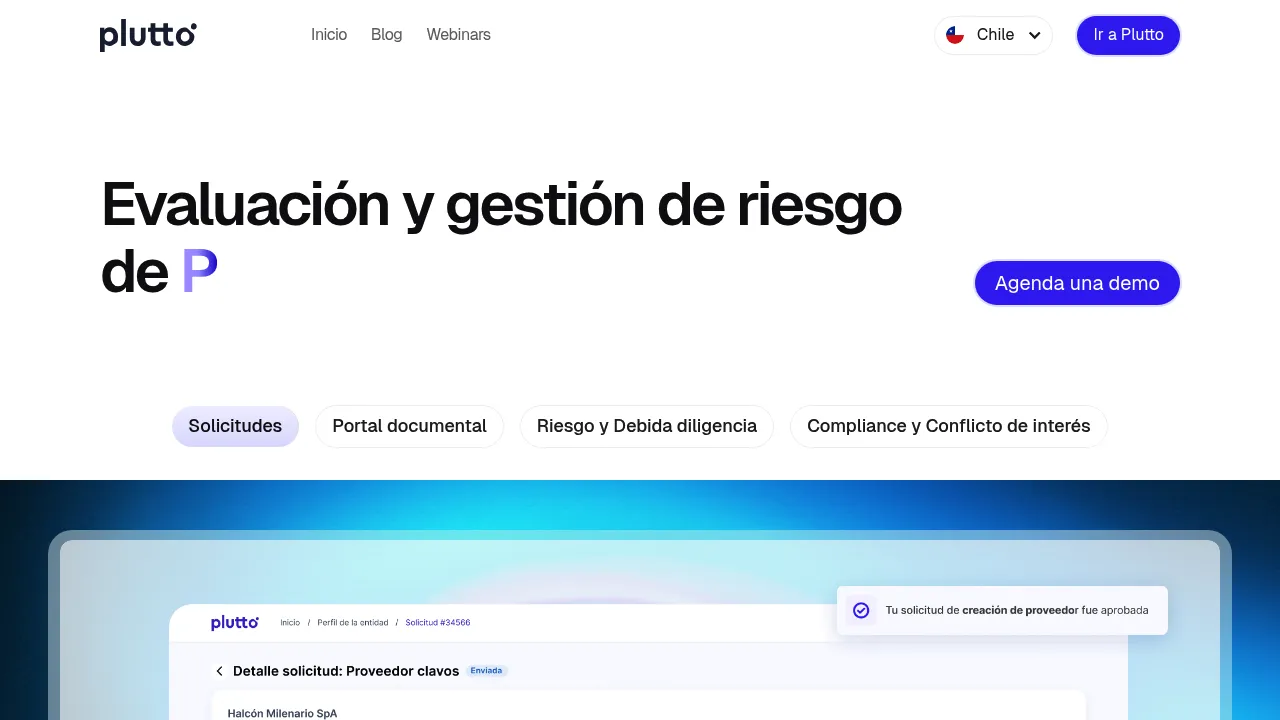Click the main heading 'Evaluación y gestión de riesgo'
1280x720 pixels.
point(502,204)
